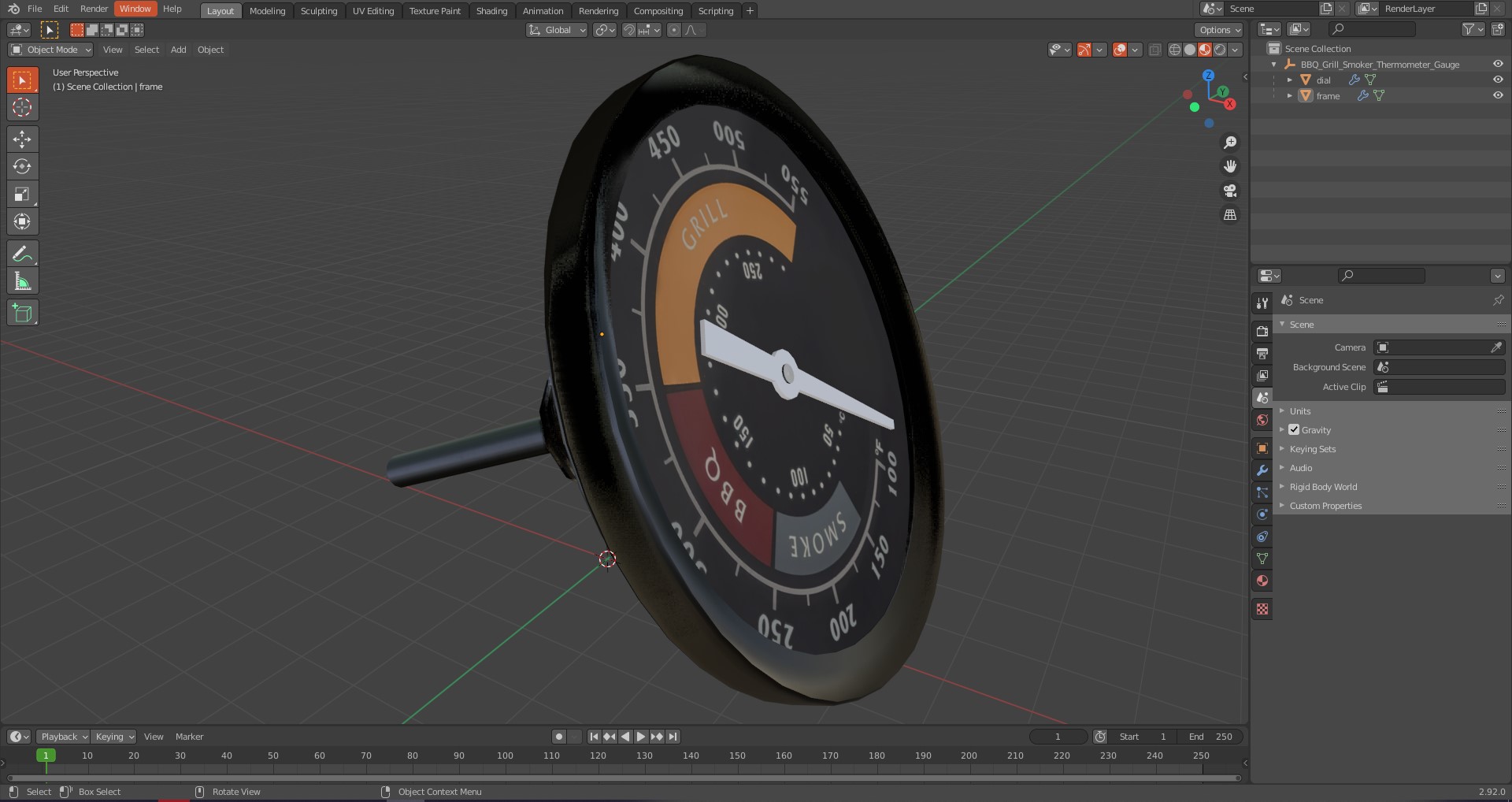Image resolution: width=1512 pixels, height=802 pixels.
Task: Click the zoom viewport magnifier icon
Action: coord(1229,143)
